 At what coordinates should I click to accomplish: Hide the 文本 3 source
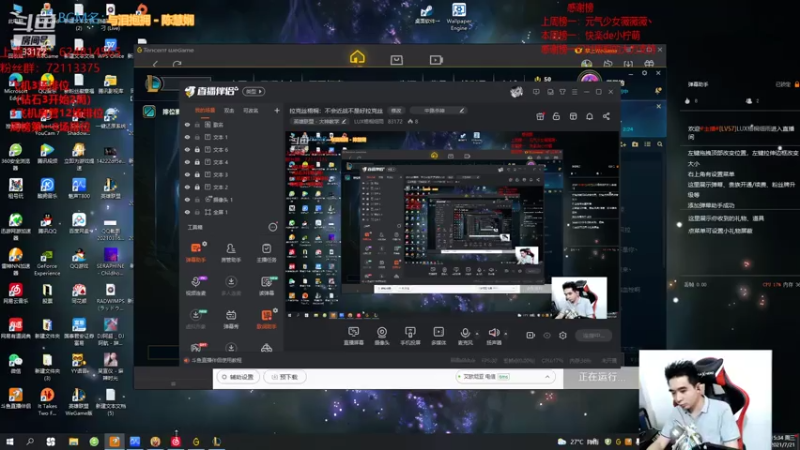pyautogui.click(x=187, y=174)
